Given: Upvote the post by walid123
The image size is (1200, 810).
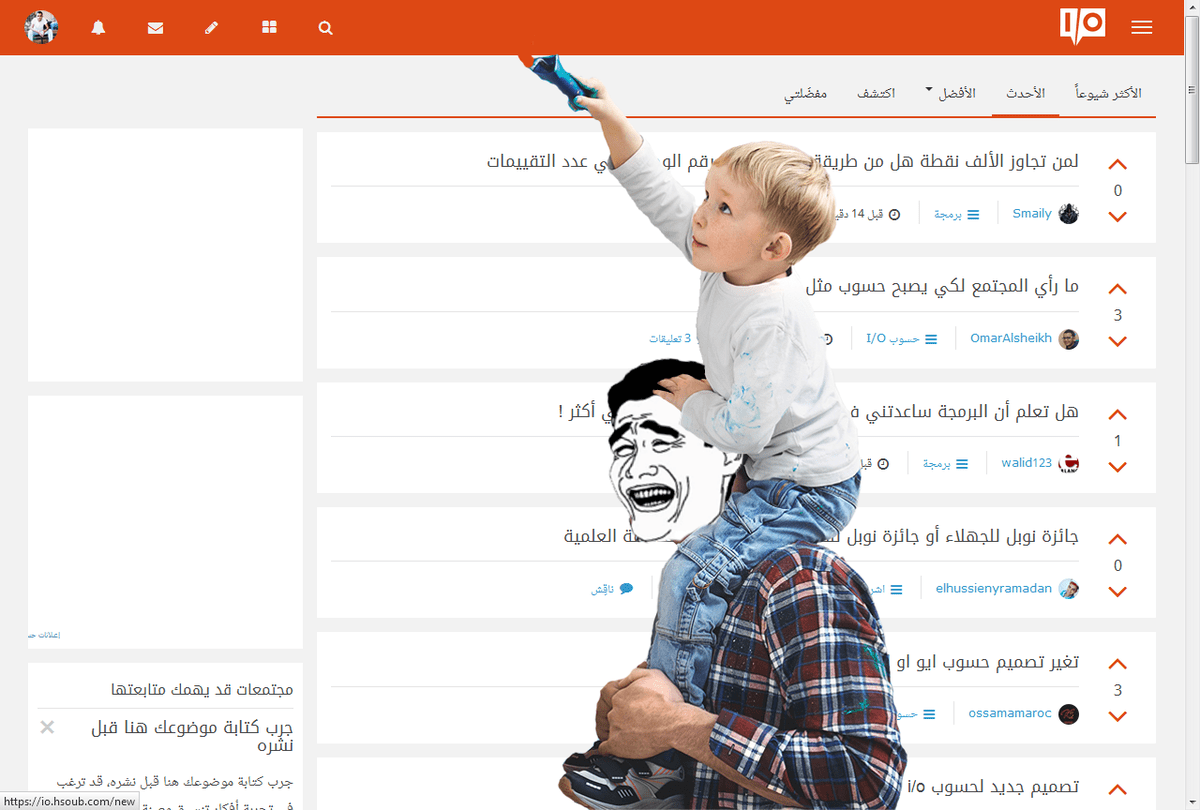Looking at the screenshot, I should pos(1117,415).
